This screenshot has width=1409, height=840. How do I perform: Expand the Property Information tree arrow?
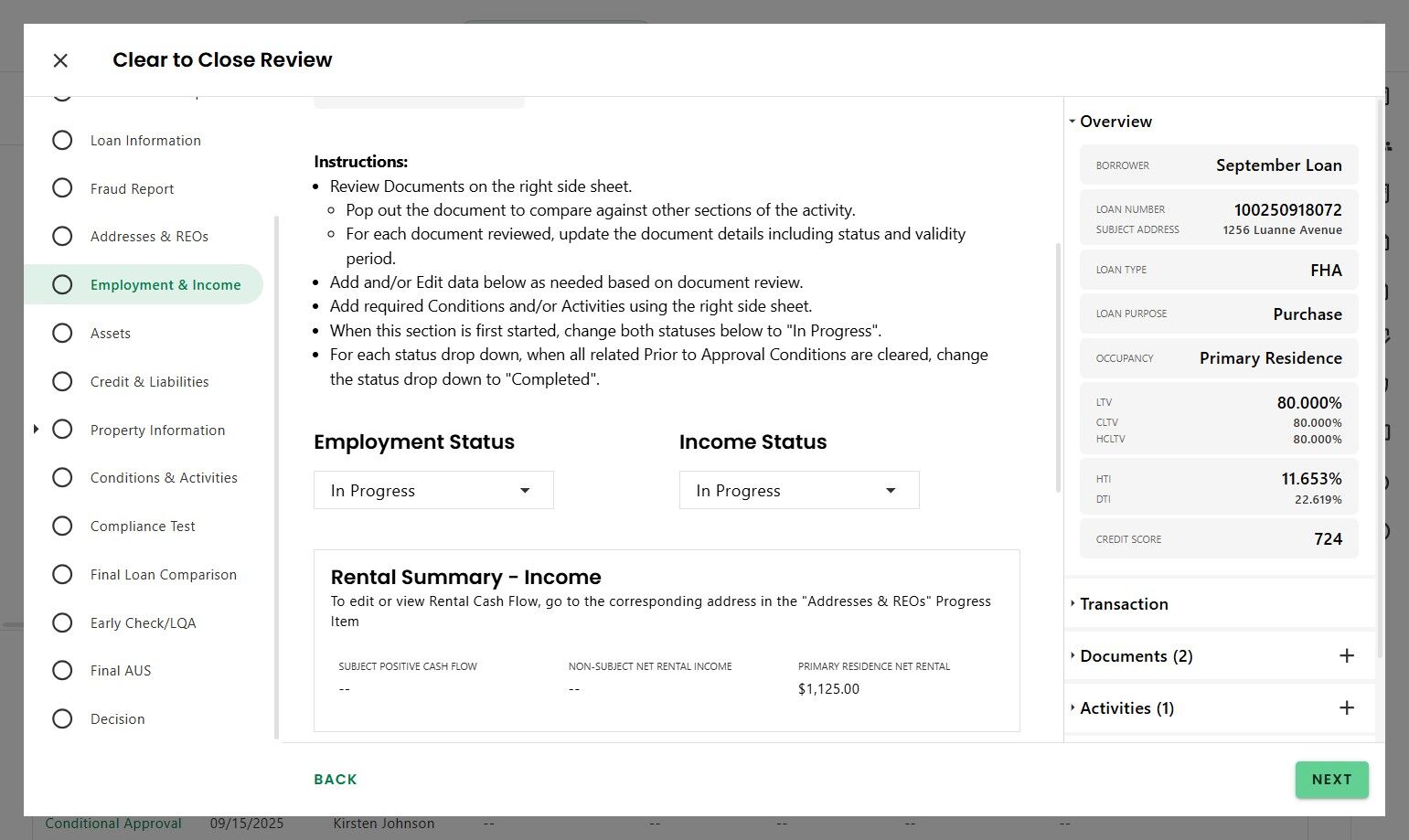click(36, 429)
